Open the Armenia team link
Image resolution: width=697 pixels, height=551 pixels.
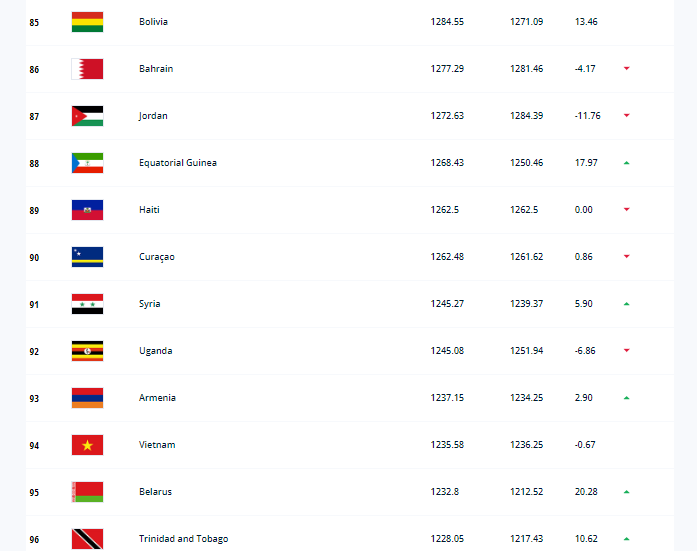157,398
